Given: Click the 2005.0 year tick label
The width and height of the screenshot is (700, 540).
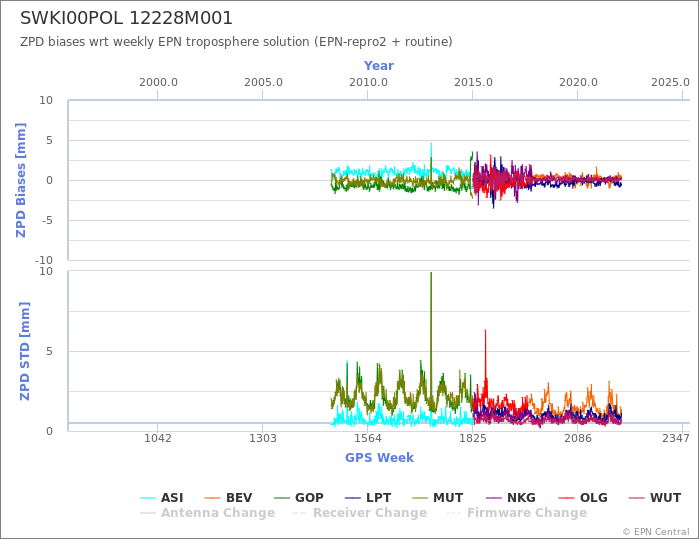Looking at the screenshot, I should pyautogui.click(x=263, y=83).
